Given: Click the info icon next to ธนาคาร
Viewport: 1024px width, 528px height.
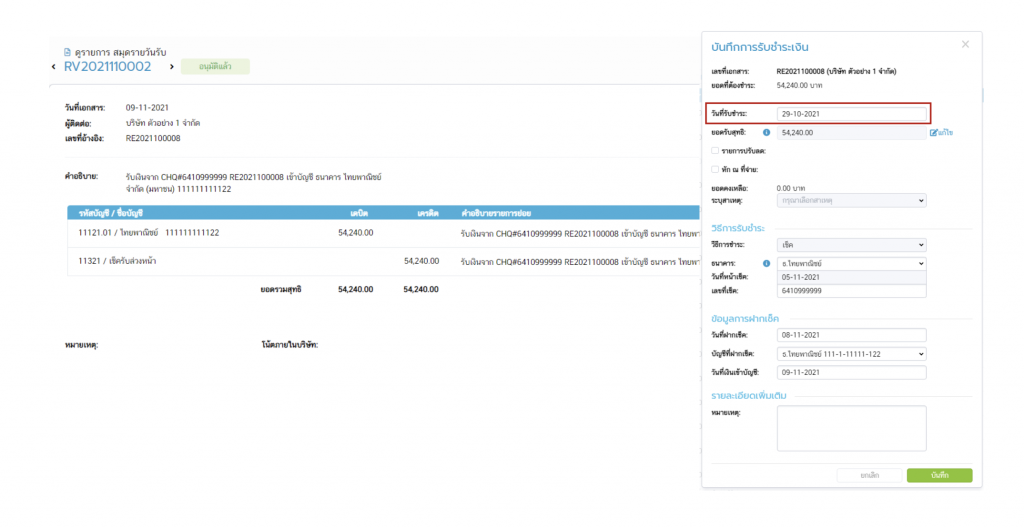Looking at the screenshot, I should tap(766, 264).
